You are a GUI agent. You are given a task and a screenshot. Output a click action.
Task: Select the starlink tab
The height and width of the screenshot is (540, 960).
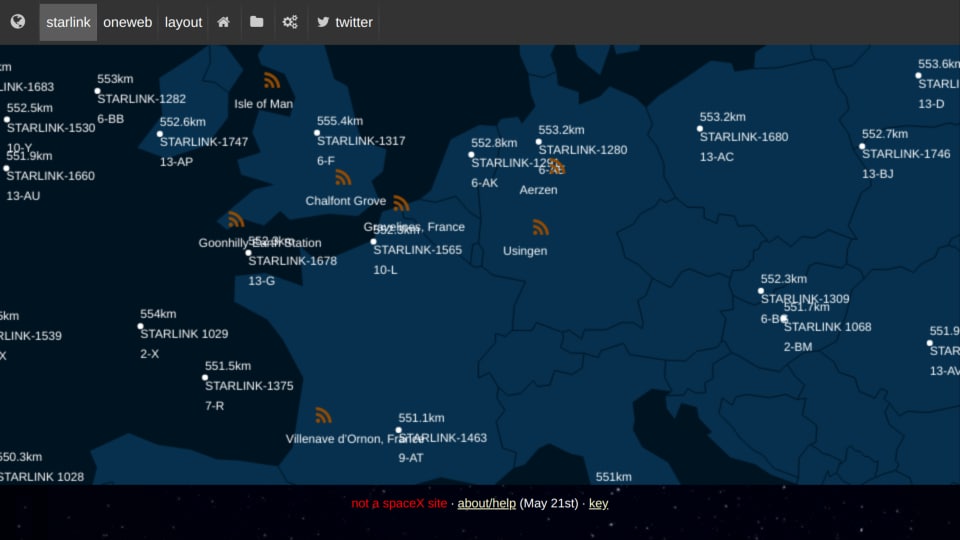coord(68,22)
